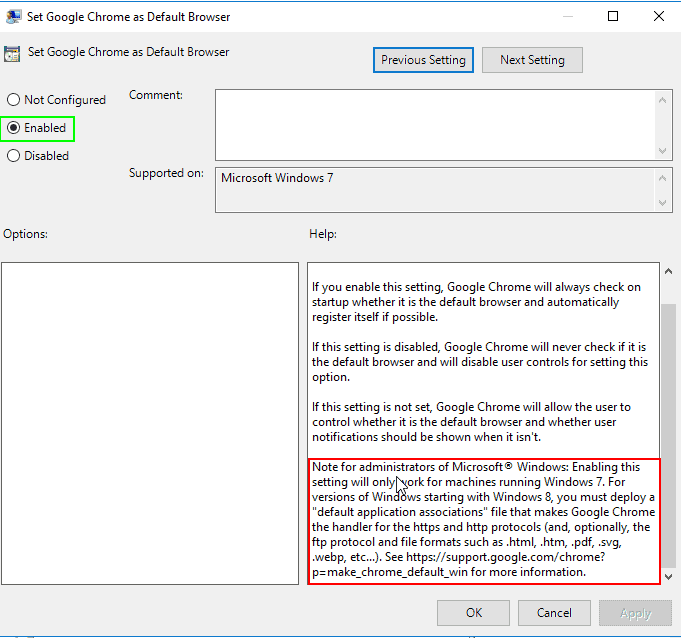
Task: Minimize the dialog window
Action: [568, 17]
